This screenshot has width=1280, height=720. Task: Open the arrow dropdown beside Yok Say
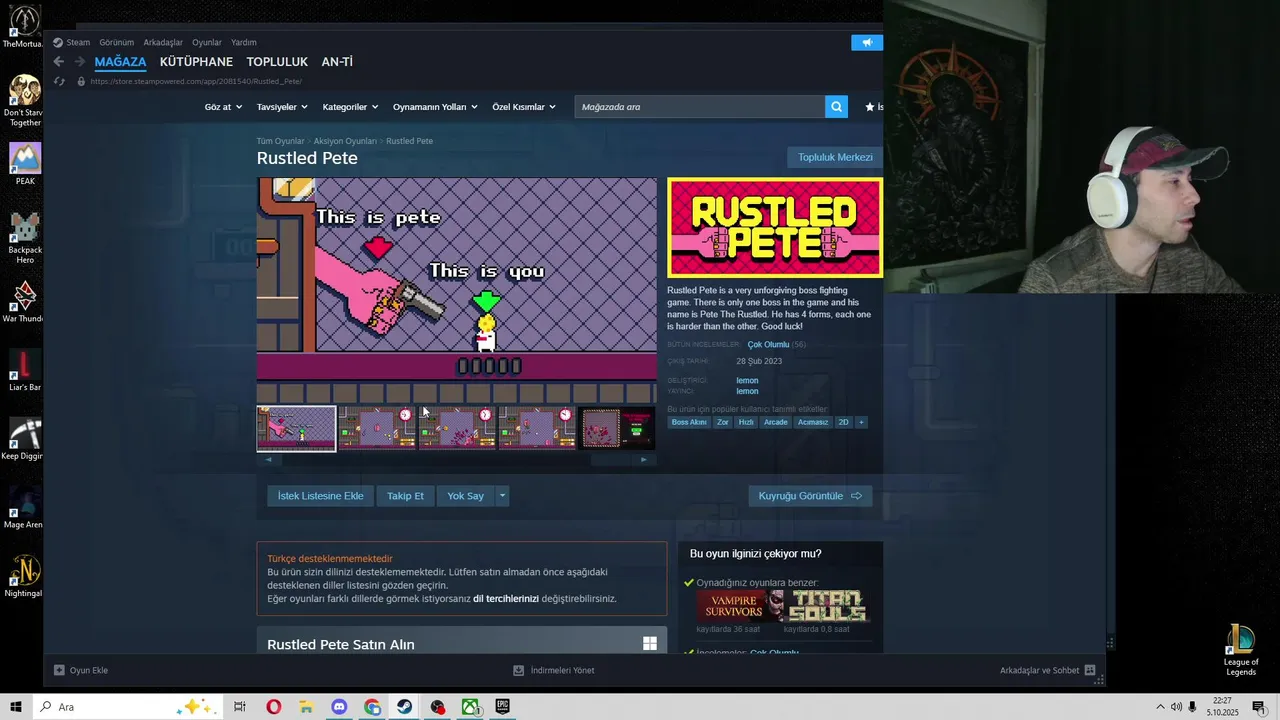tap(502, 496)
